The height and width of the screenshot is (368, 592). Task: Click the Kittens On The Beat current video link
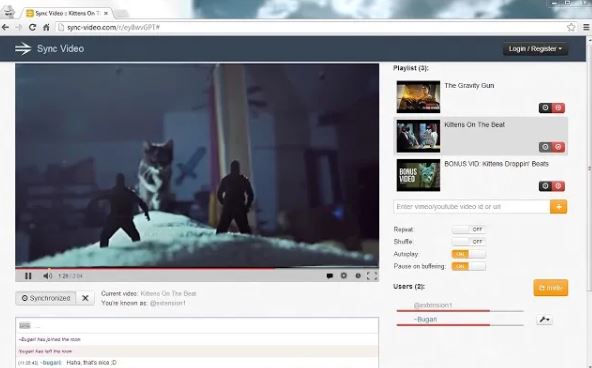(168, 293)
